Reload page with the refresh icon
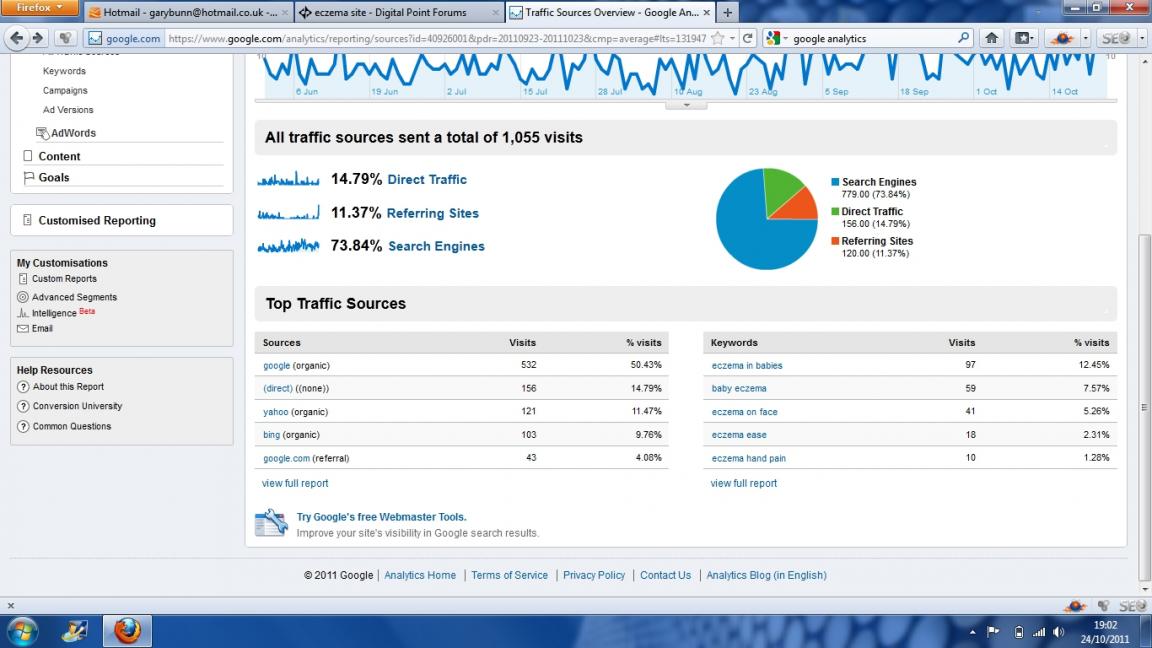This screenshot has width=1152, height=648. (x=747, y=38)
